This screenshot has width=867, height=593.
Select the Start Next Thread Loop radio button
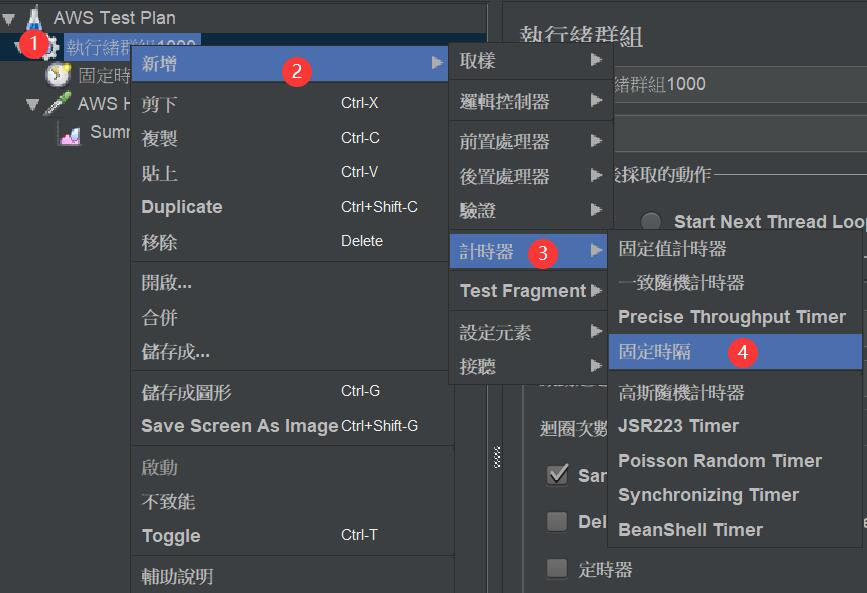tap(651, 222)
